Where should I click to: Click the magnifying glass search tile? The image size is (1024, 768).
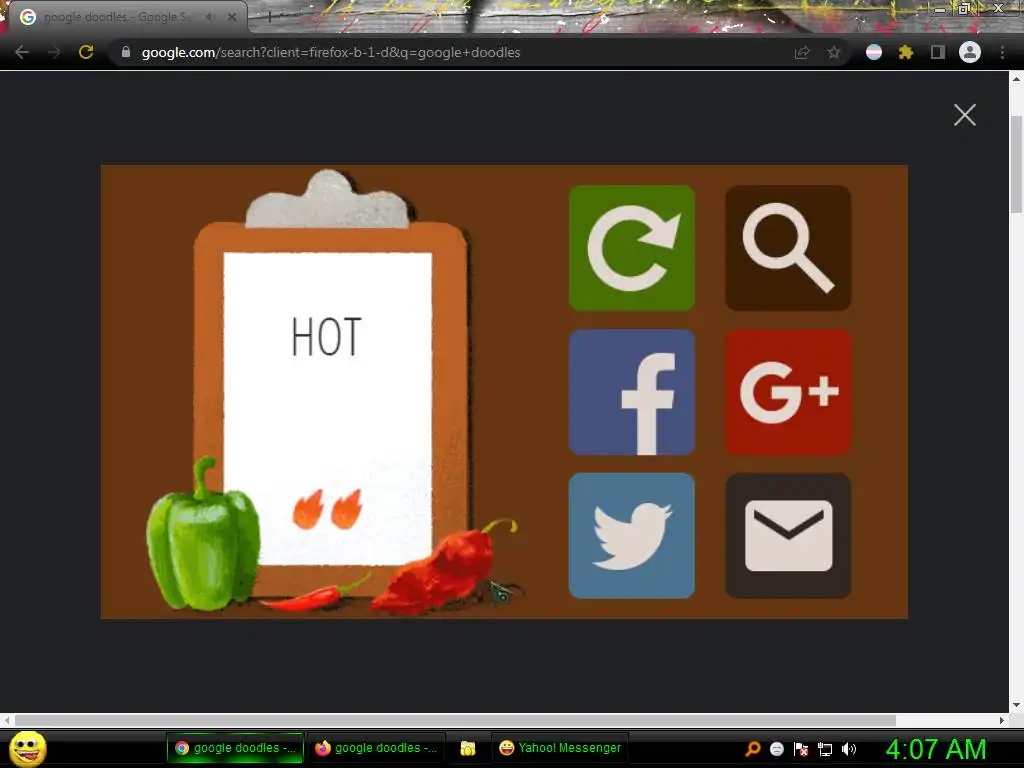(788, 248)
